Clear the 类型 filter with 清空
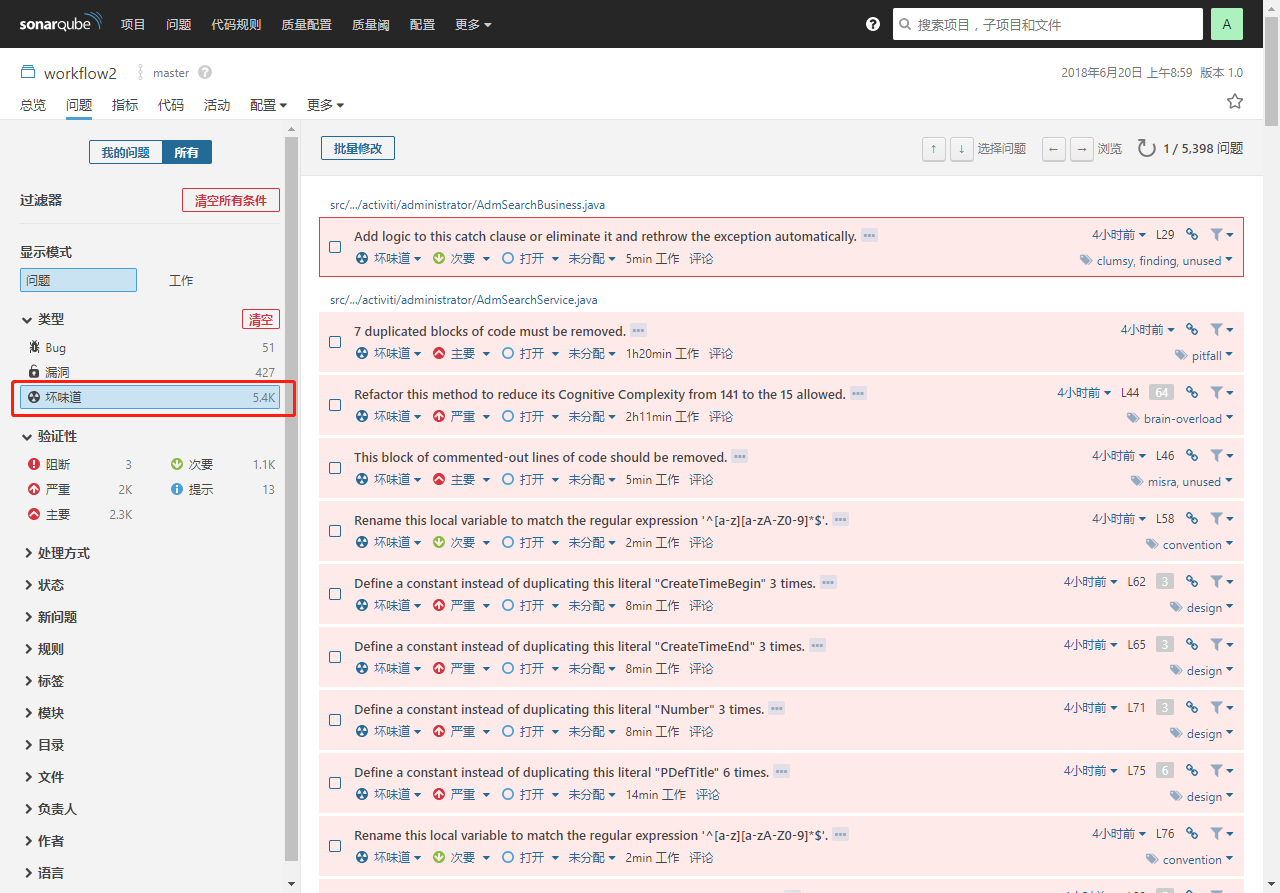Viewport: 1280px width, 893px height. [x=261, y=320]
